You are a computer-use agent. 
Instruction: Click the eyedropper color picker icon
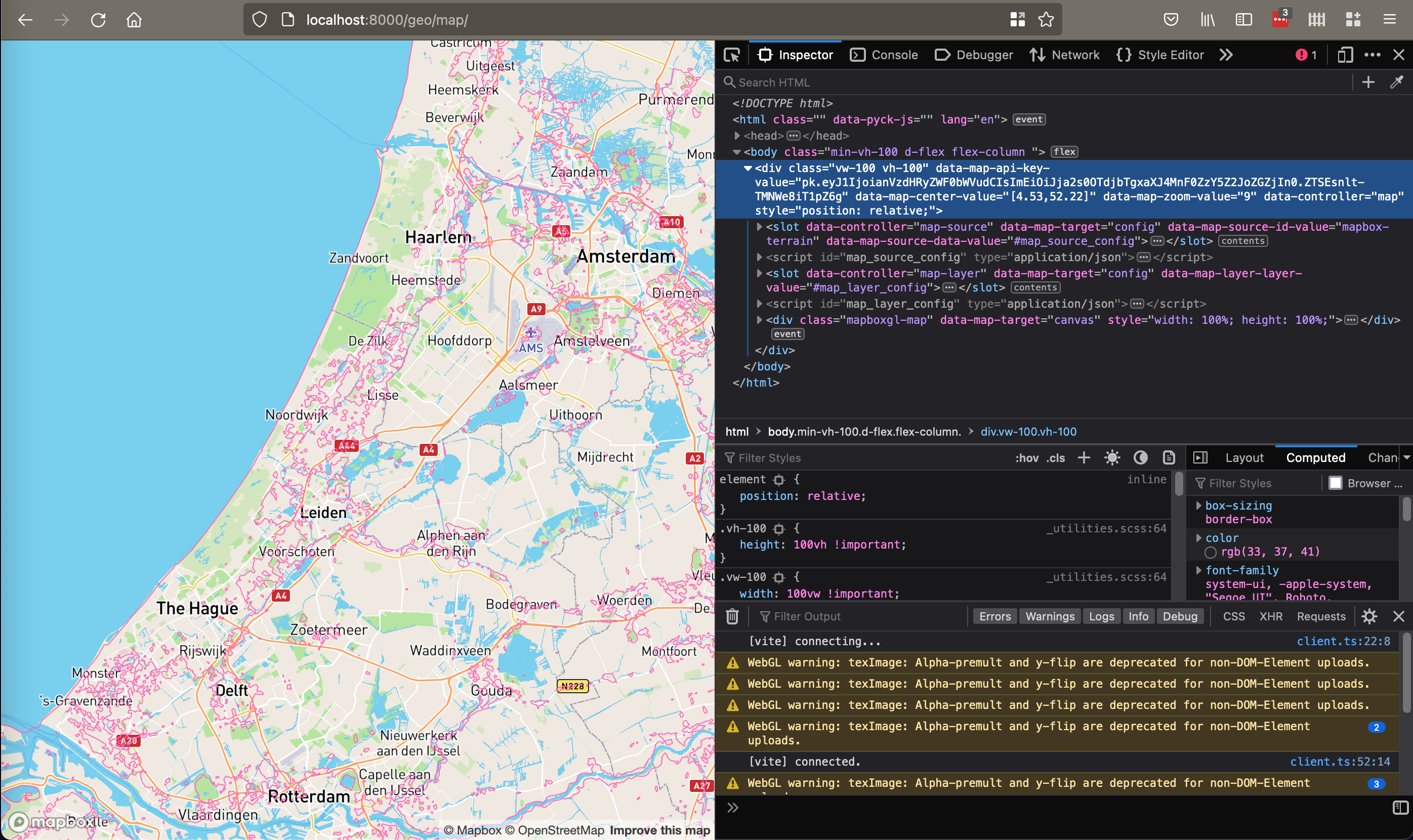[1396, 82]
